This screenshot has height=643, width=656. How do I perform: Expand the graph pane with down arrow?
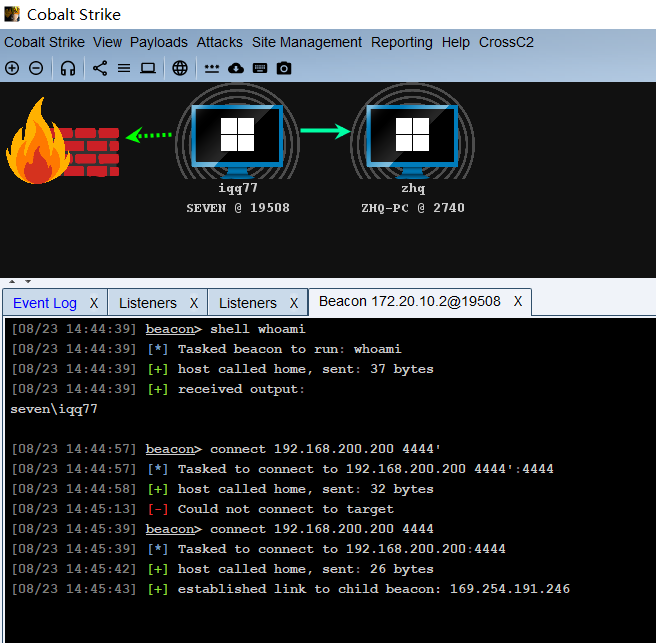(x=28, y=282)
